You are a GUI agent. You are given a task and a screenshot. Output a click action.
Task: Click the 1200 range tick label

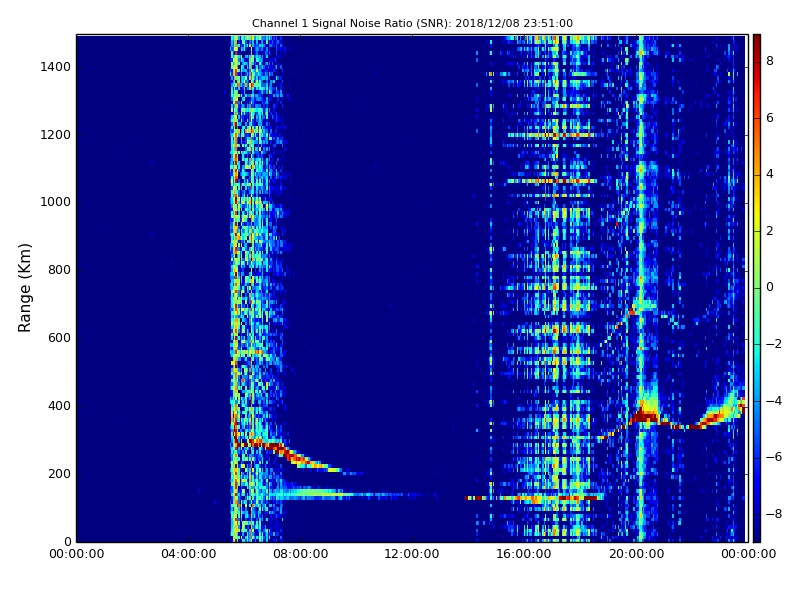(55, 135)
